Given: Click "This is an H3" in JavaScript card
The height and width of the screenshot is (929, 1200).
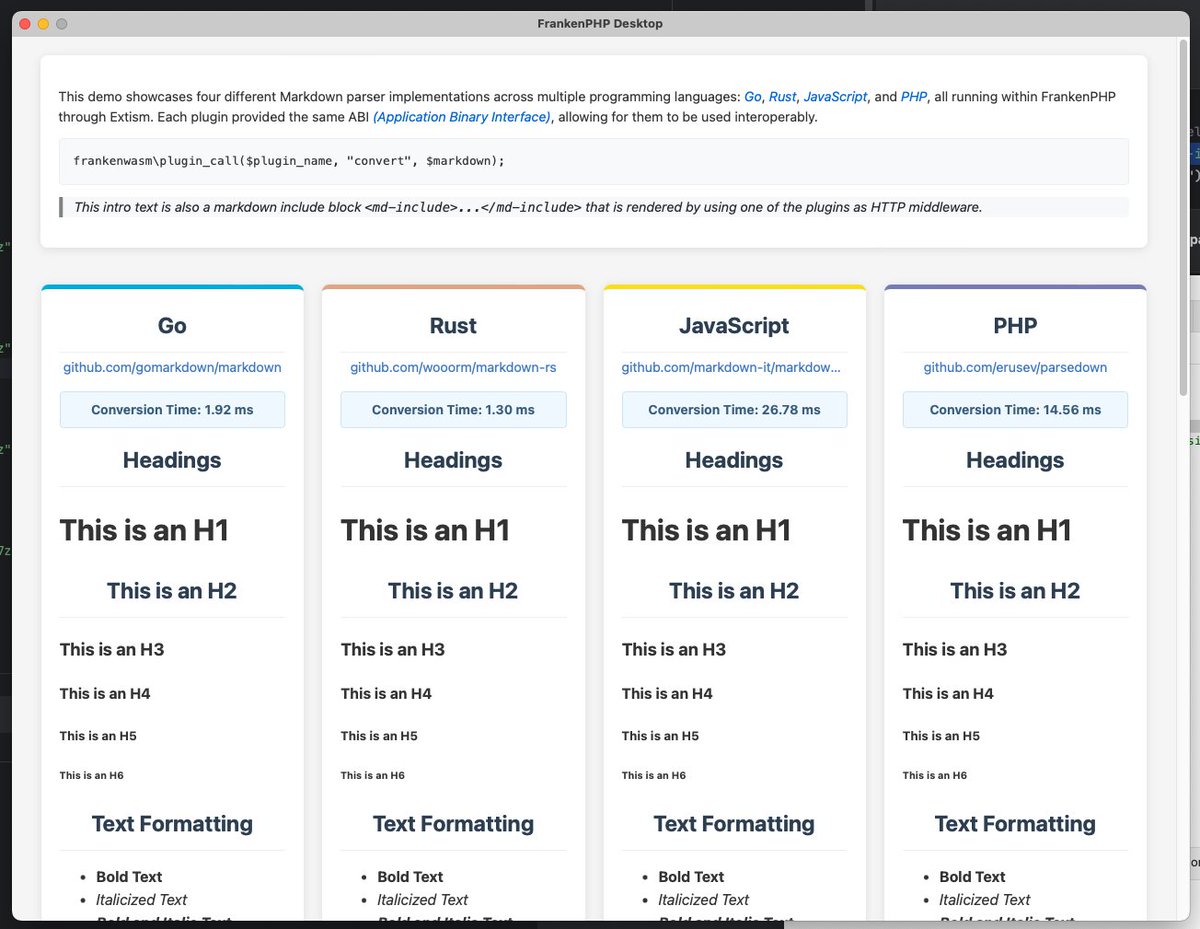Looking at the screenshot, I should (x=674, y=650).
